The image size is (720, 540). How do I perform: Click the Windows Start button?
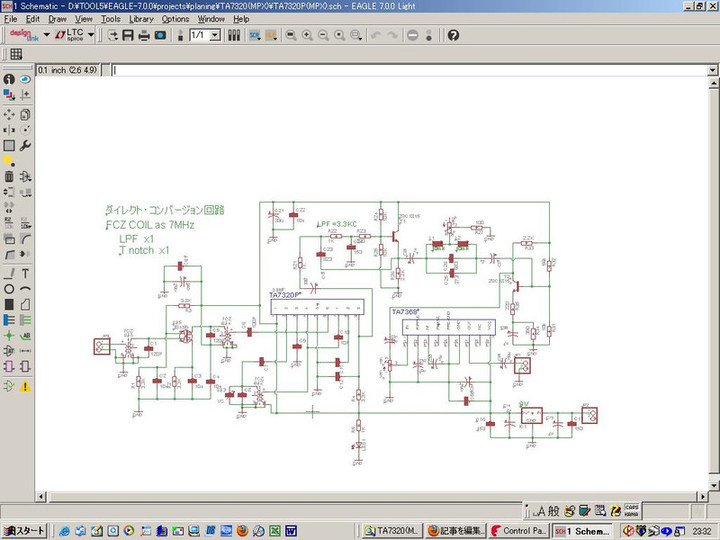coord(25,530)
